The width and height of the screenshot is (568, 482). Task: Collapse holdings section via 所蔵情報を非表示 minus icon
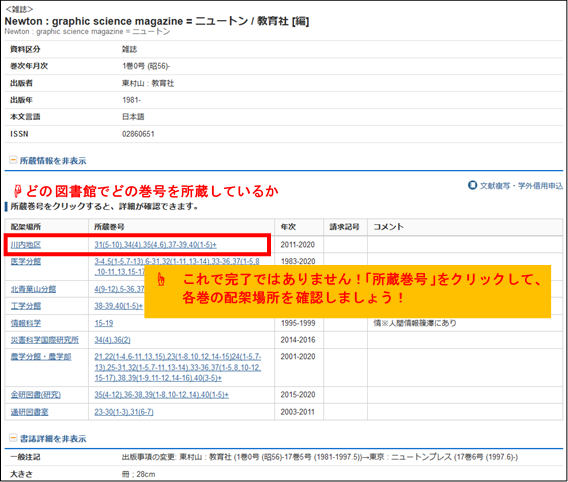point(13,160)
